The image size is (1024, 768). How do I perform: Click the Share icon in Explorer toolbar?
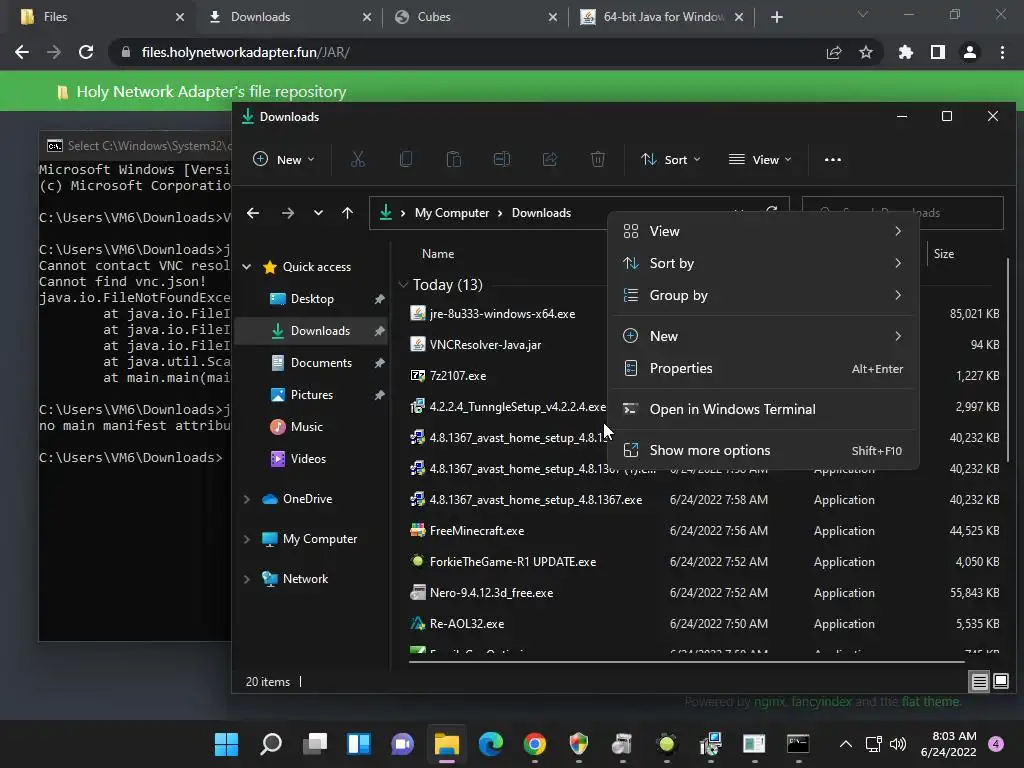[550, 159]
